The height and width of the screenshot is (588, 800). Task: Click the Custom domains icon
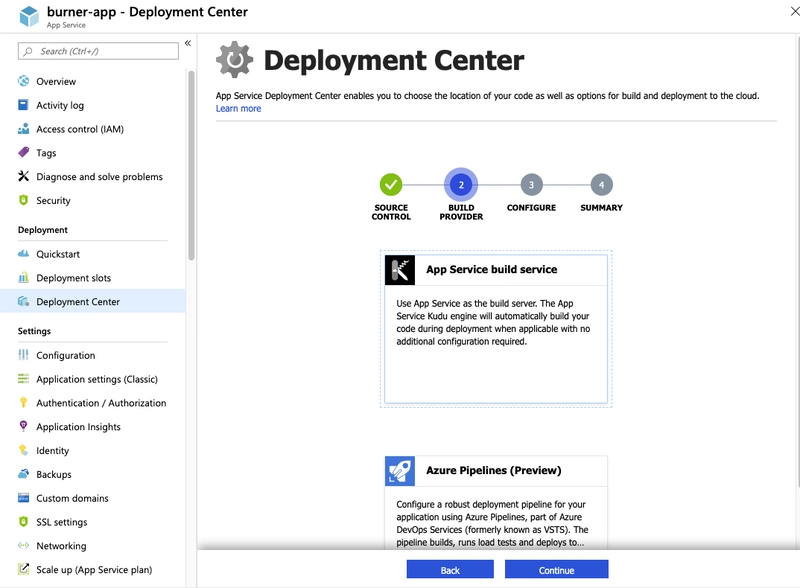click(x=23, y=498)
